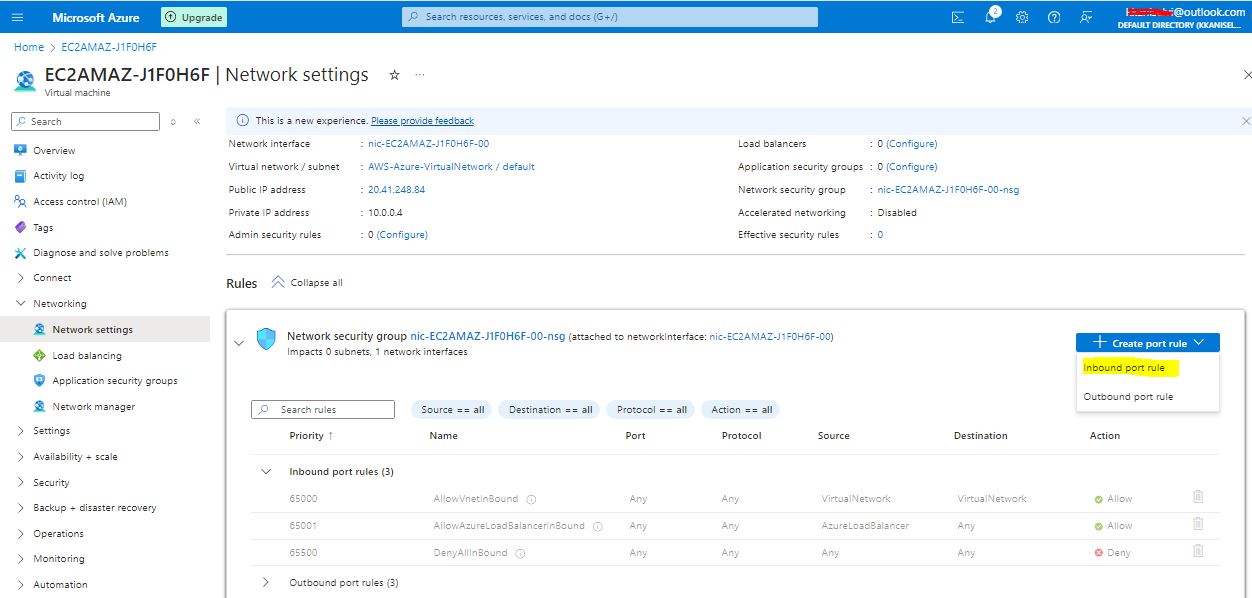Favorite the page with star icon

click(394, 75)
